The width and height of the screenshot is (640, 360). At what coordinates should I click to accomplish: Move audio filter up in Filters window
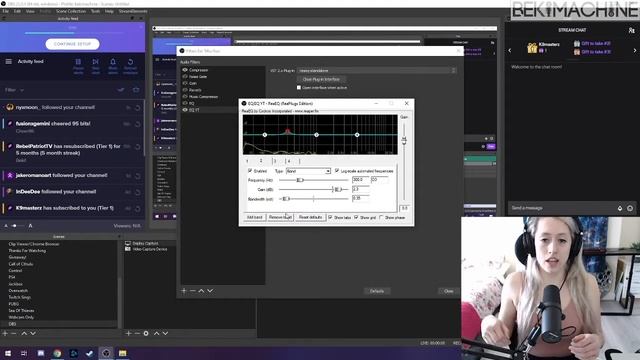tap(201, 291)
